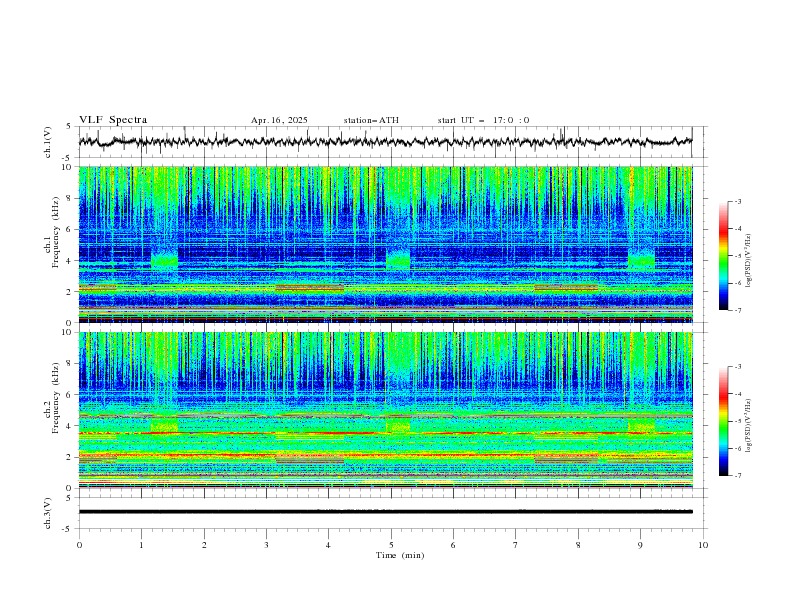Screen dimensions: 792x612
Task: Click the "VLF Spectra" title text
Action: 113,120
